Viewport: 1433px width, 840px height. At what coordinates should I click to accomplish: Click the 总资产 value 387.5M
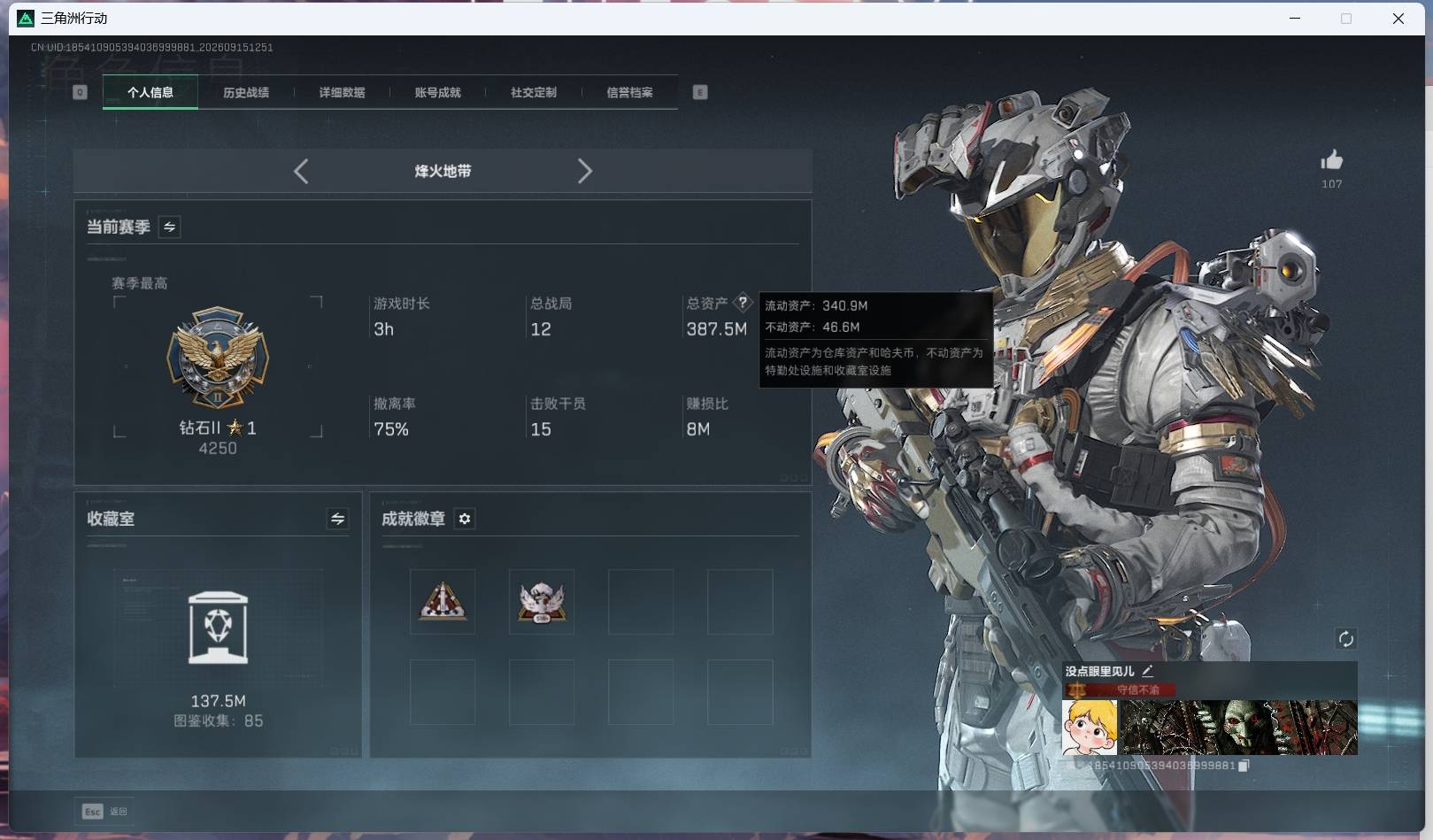pyautogui.click(x=717, y=329)
